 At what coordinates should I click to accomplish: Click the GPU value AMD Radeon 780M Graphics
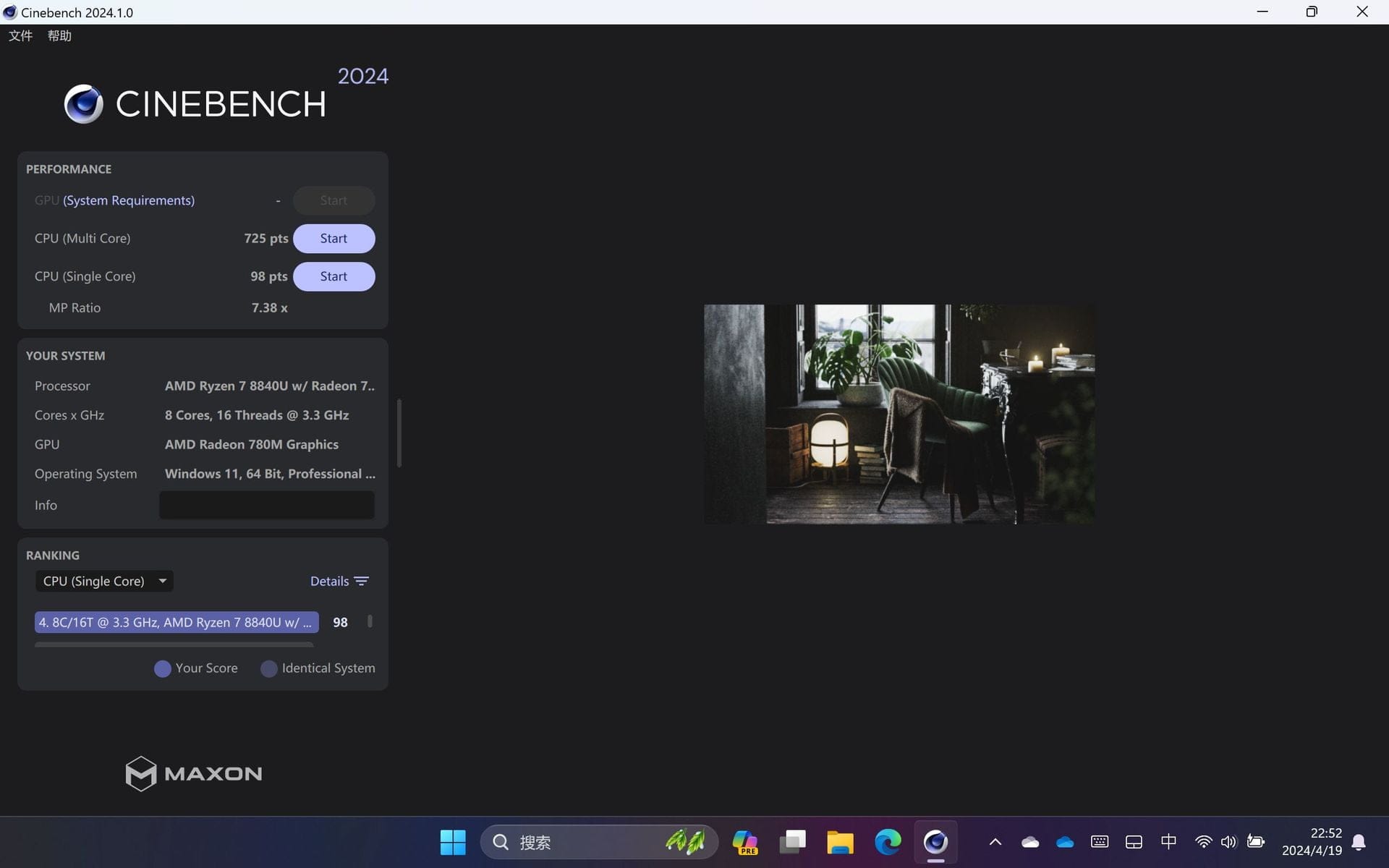click(x=251, y=445)
